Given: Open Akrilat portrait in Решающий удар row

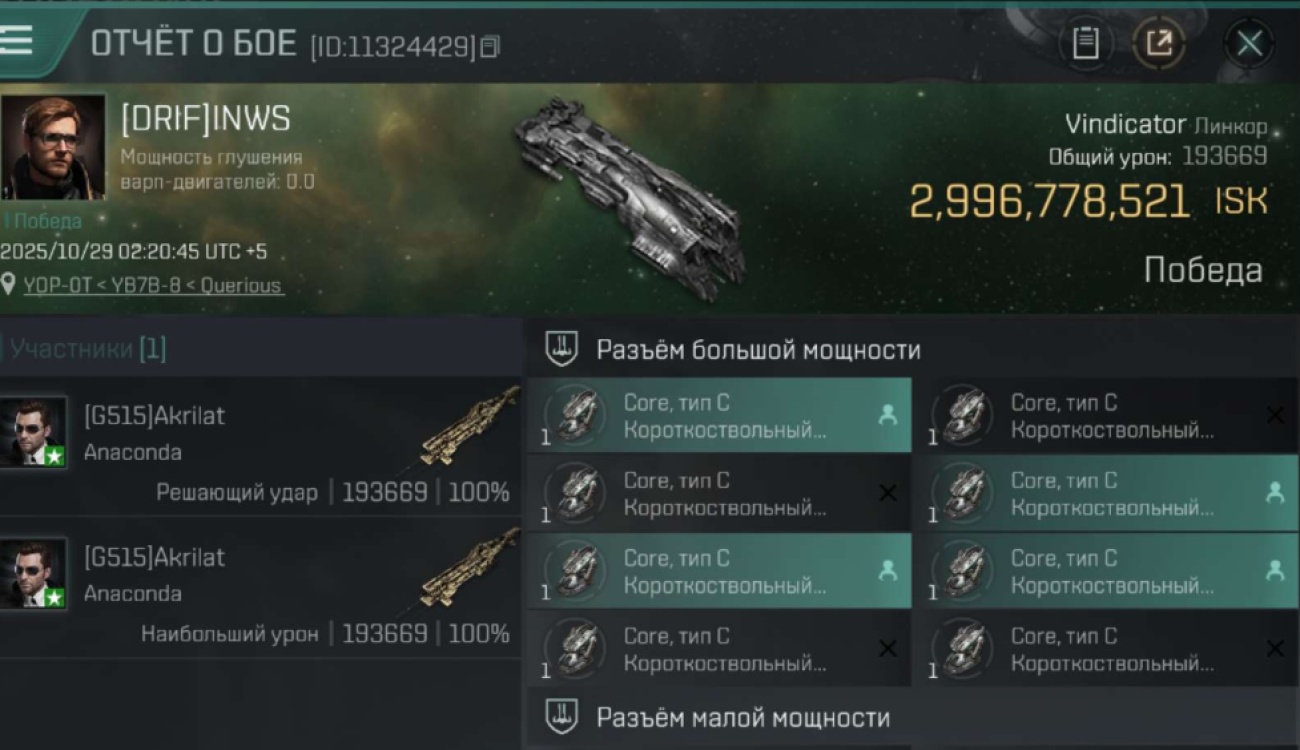Looking at the screenshot, I should pyautogui.click(x=33, y=432).
